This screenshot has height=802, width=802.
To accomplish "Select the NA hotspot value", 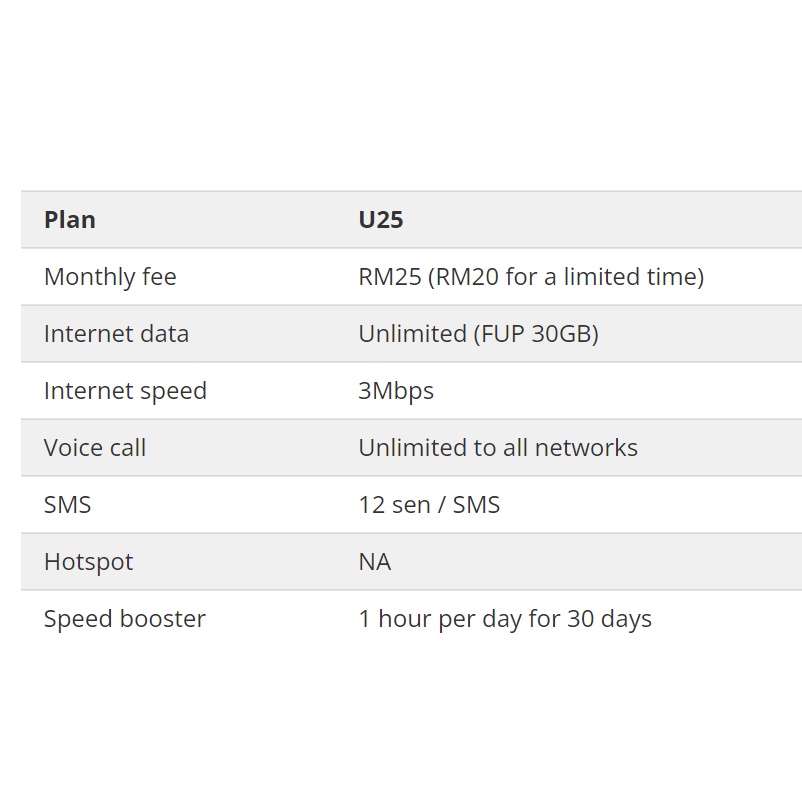I will [x=375, y=562].
